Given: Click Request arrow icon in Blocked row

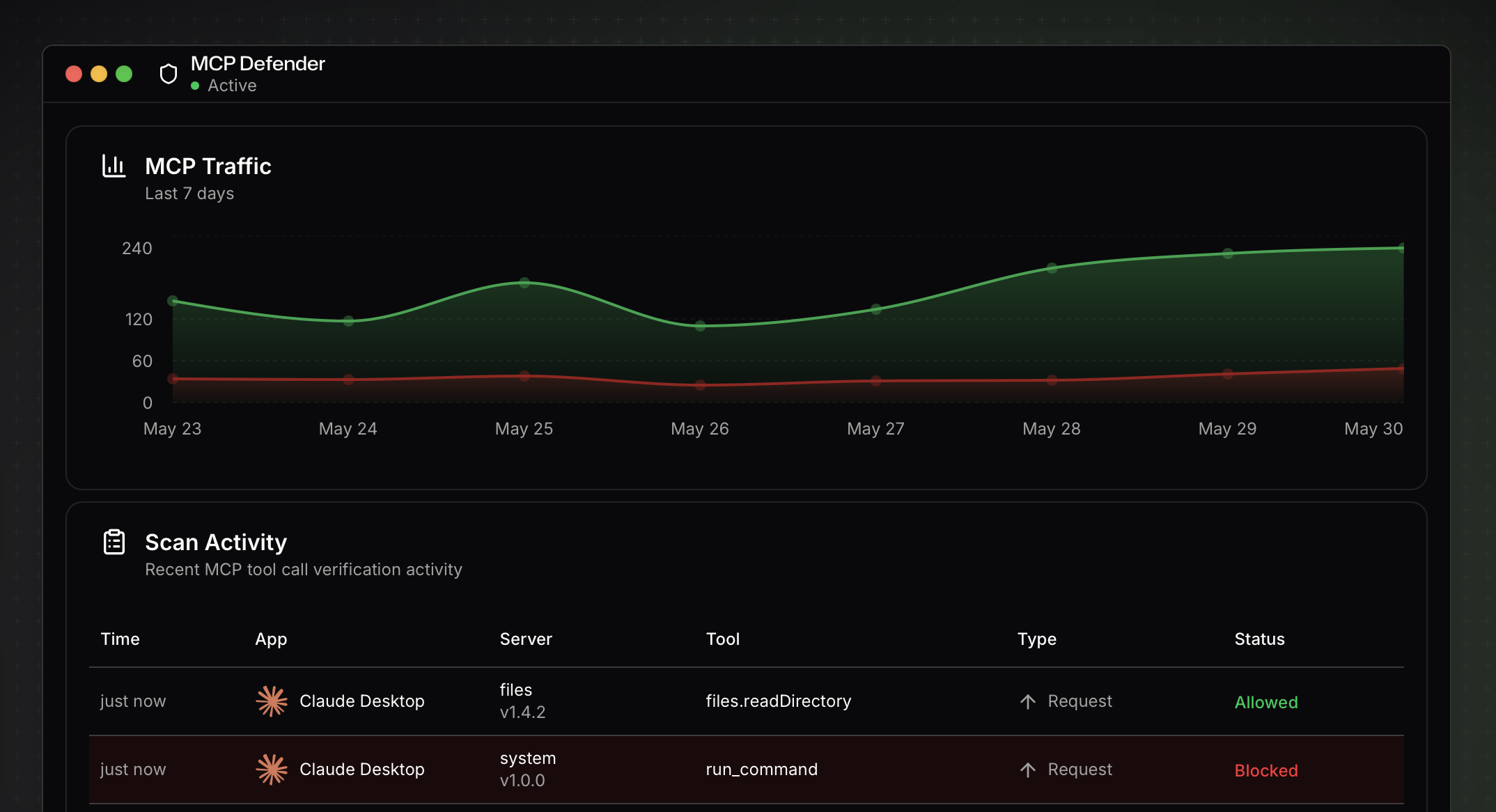Looking at the screenshot, I should 1027,770.
